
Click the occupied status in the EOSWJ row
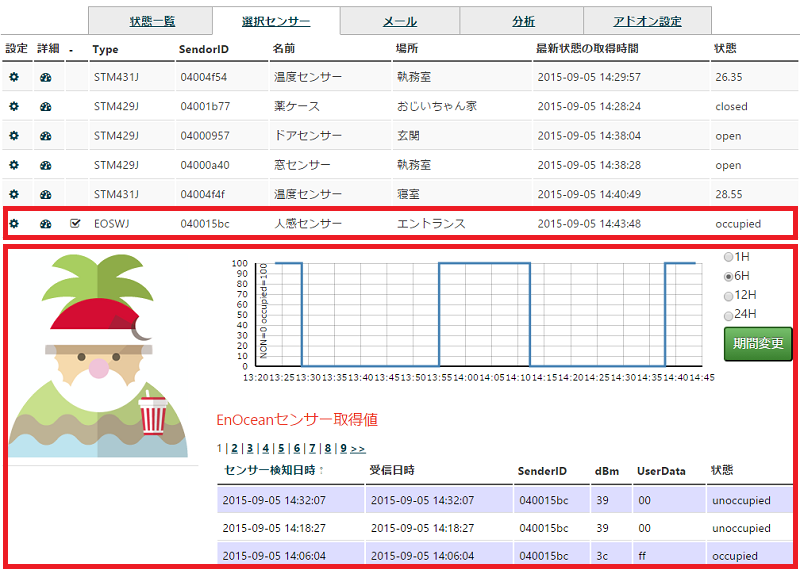pyautogui.click(x=738, y=224)
